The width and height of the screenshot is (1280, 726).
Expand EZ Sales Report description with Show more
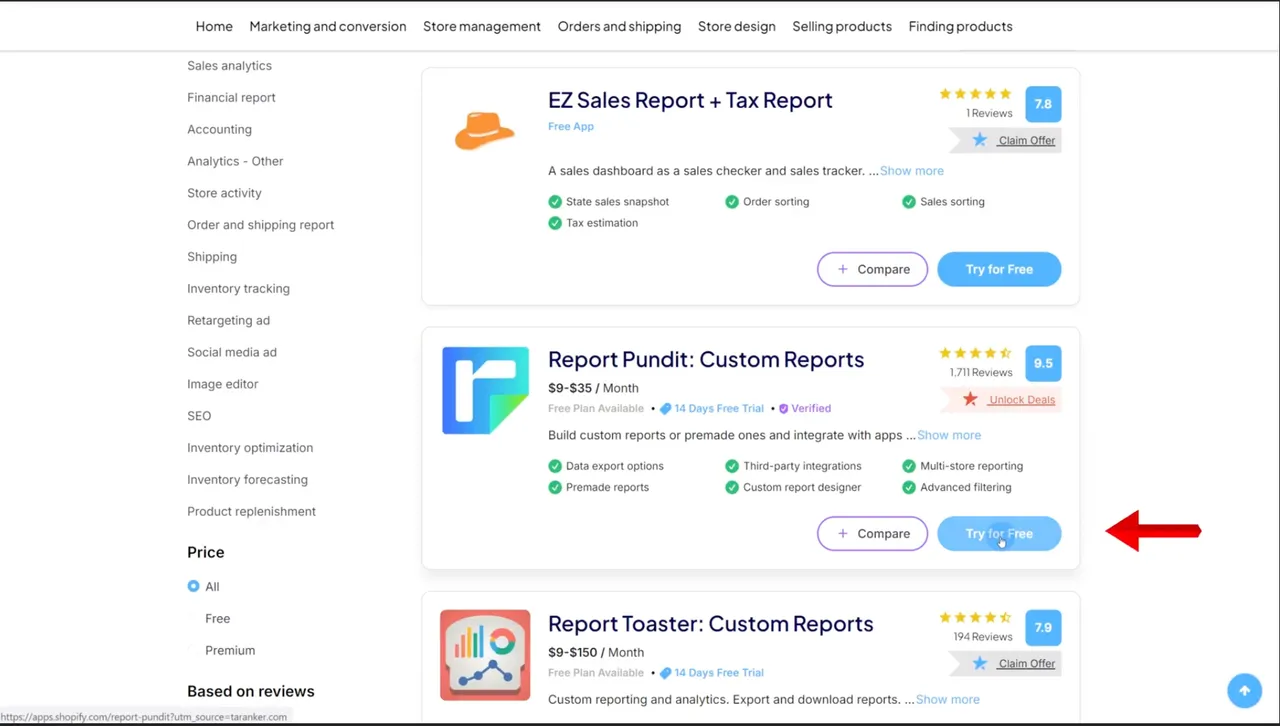[x=911, y=171]
